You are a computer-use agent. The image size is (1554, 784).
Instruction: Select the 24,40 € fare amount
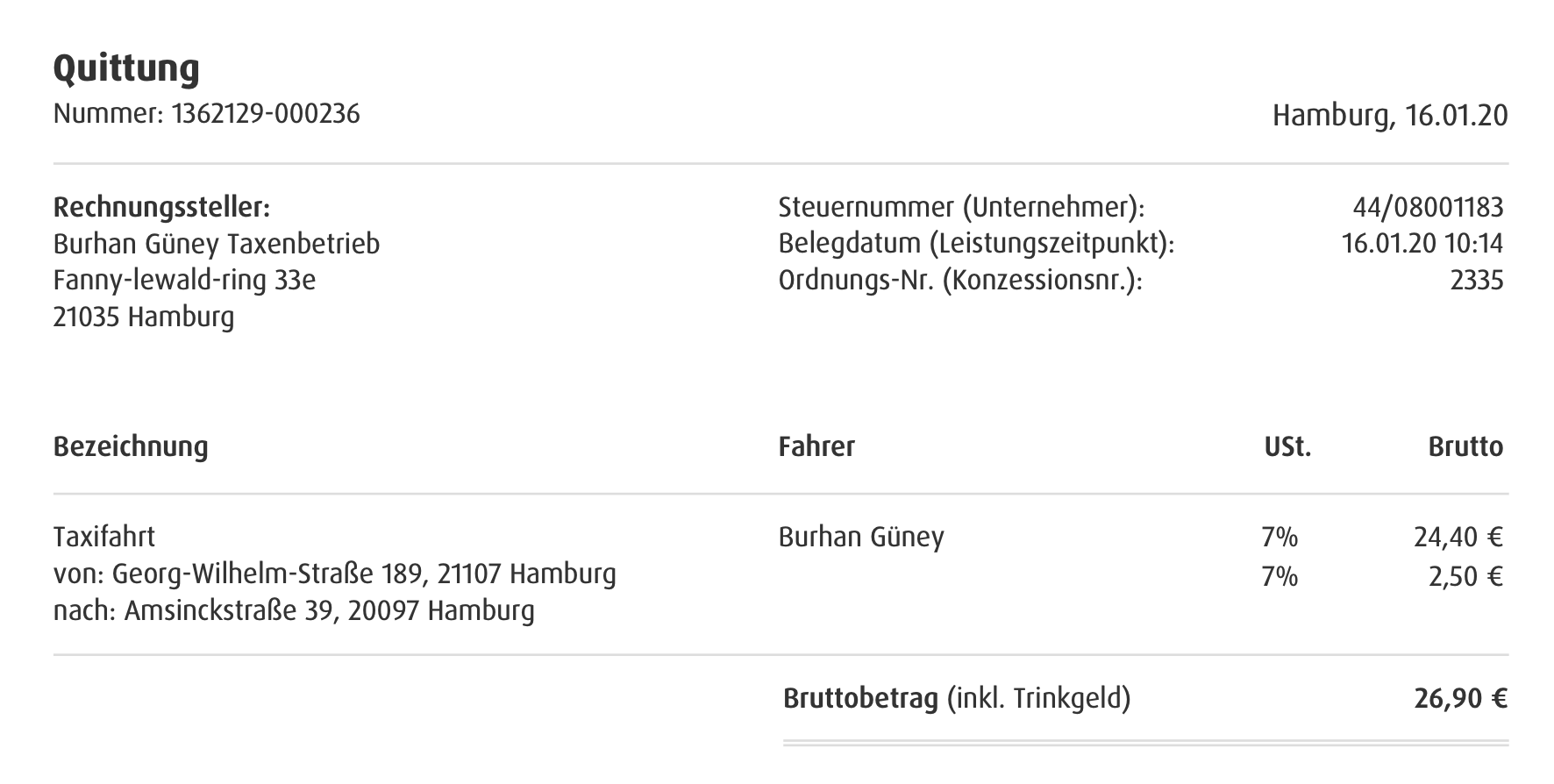[x=1458, y=537]
